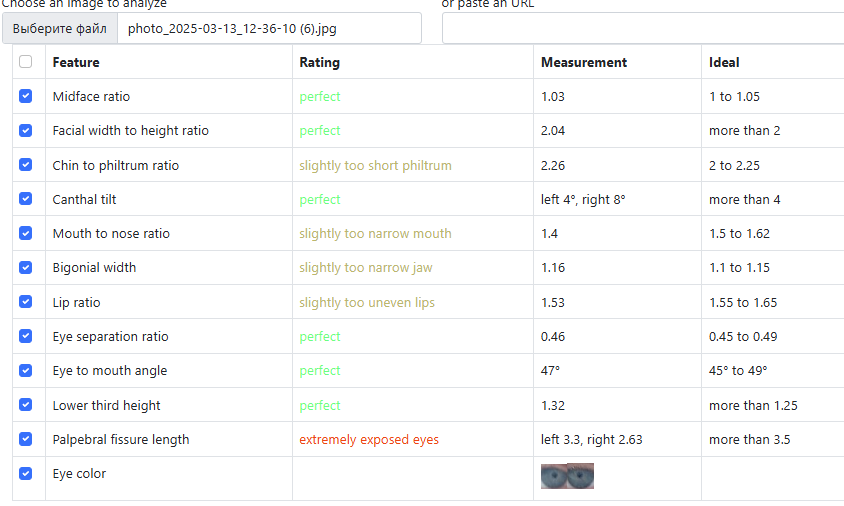Click the 'slightly too uneven lips' rating
Image resolution: width=844 pixels, height=506 pixels.
tap(367, 303)
